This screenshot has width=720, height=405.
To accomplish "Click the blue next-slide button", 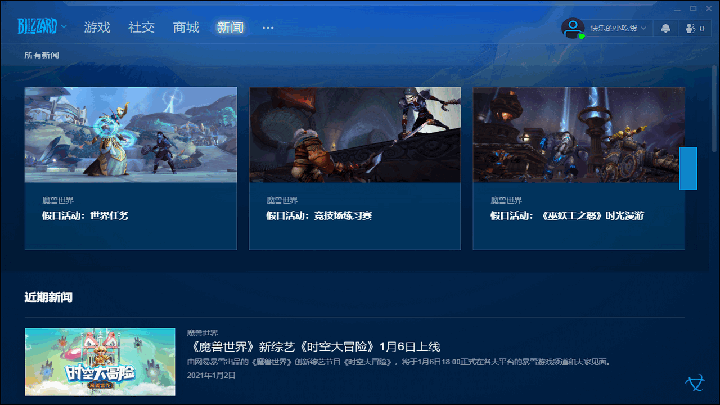I will (x=688, y=169).
